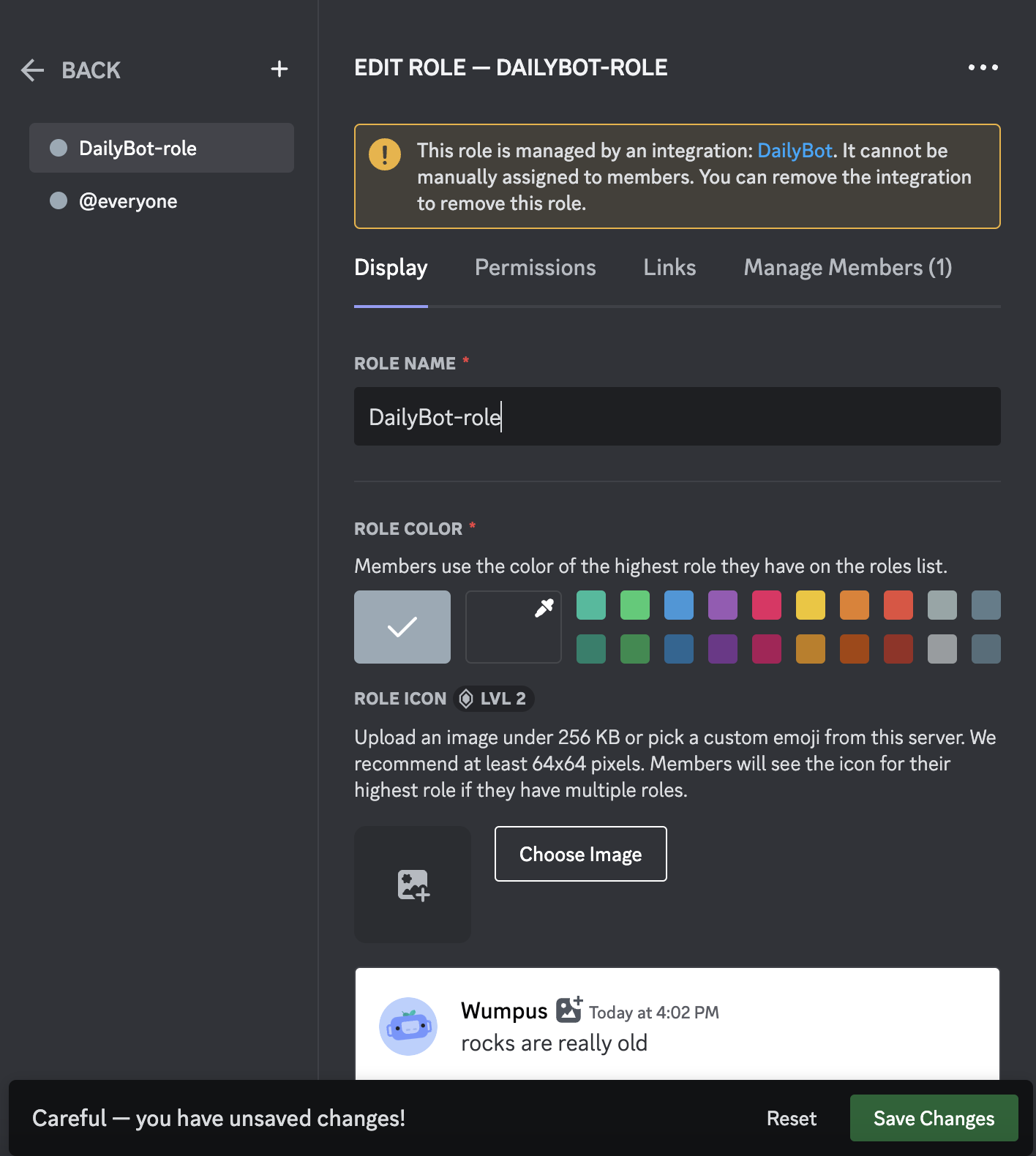This screenshot has width=1036, height=1156.
Task: Choose the yellow color swatch
Action: [811, 605]
